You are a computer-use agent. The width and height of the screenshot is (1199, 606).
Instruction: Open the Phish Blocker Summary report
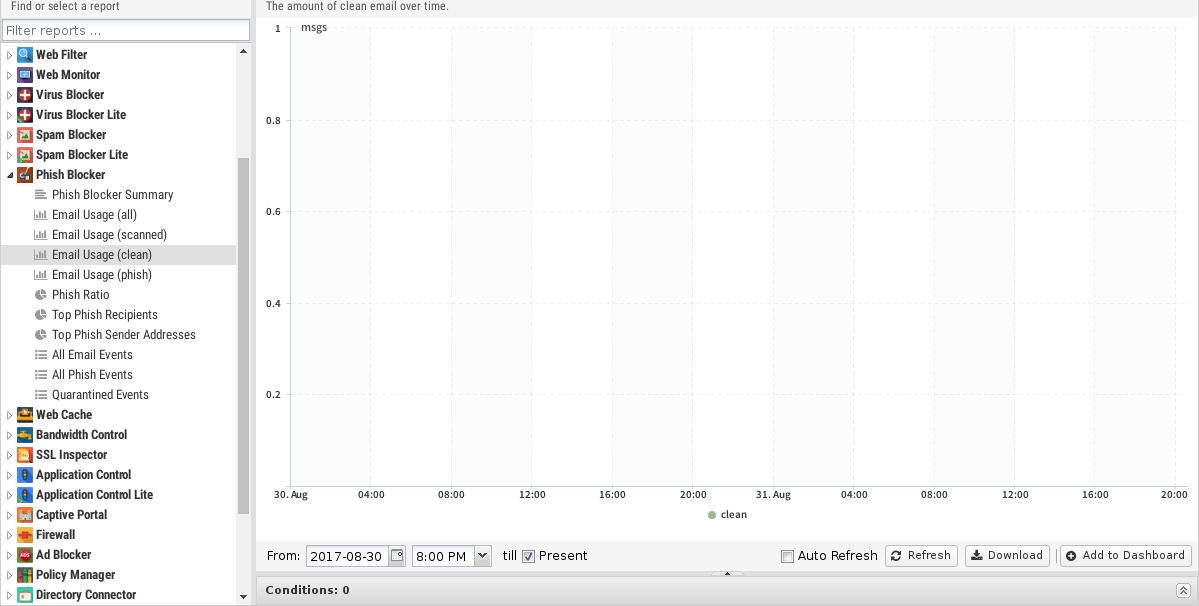pos(112,195)
